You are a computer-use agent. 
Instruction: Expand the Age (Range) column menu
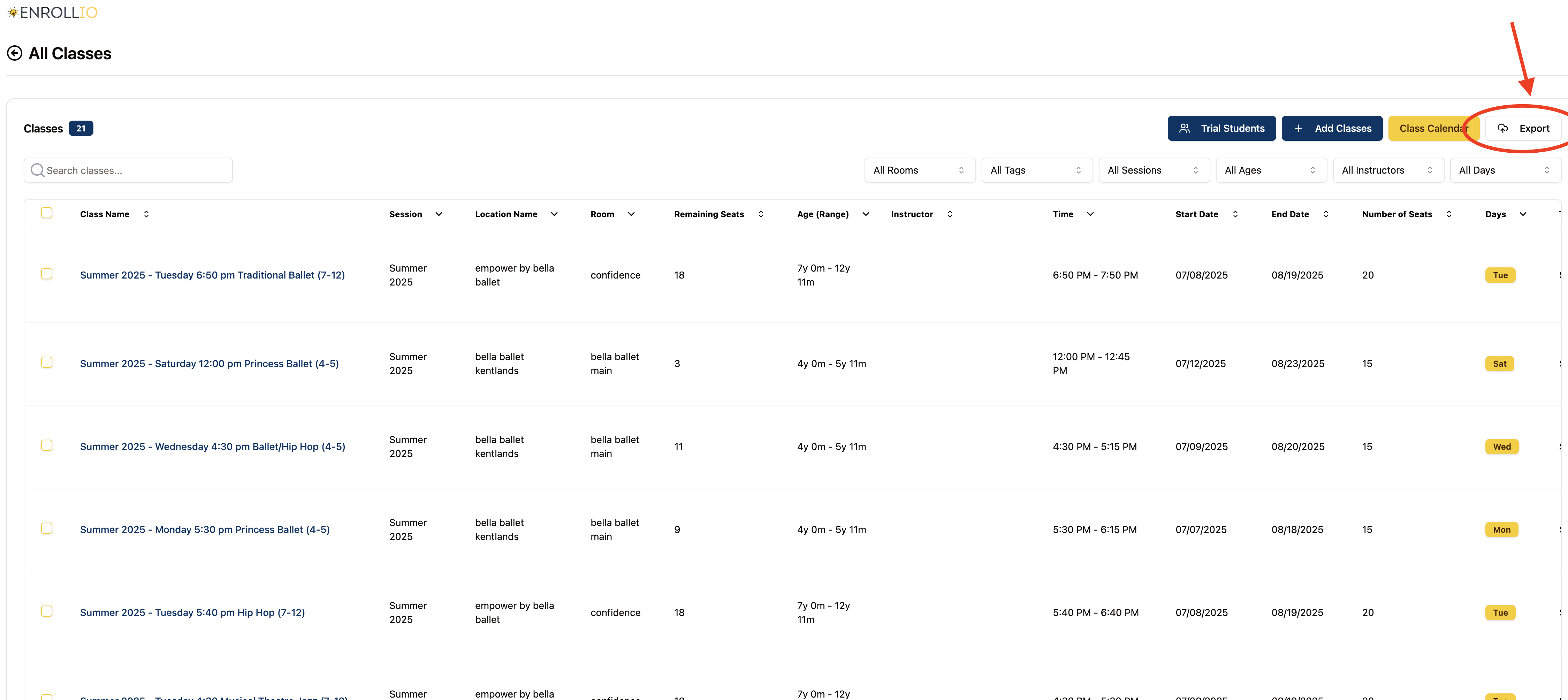click(x=866, y=214)
